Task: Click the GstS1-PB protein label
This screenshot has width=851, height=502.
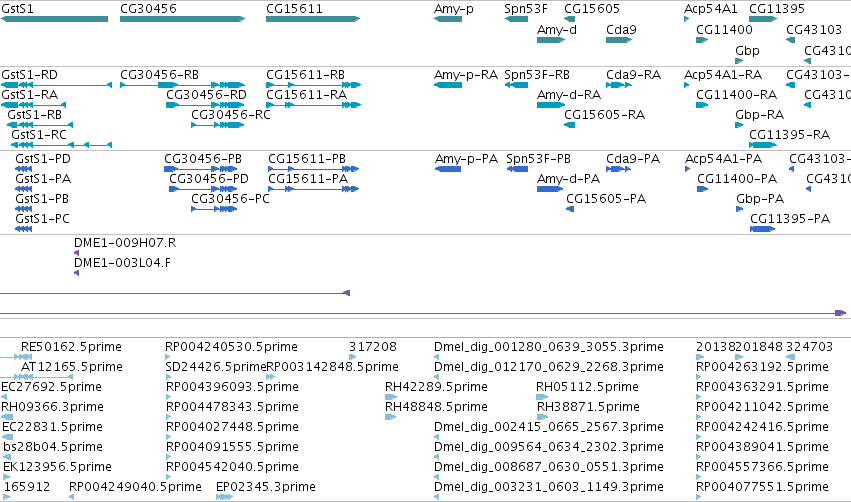Action: [42, 199]
